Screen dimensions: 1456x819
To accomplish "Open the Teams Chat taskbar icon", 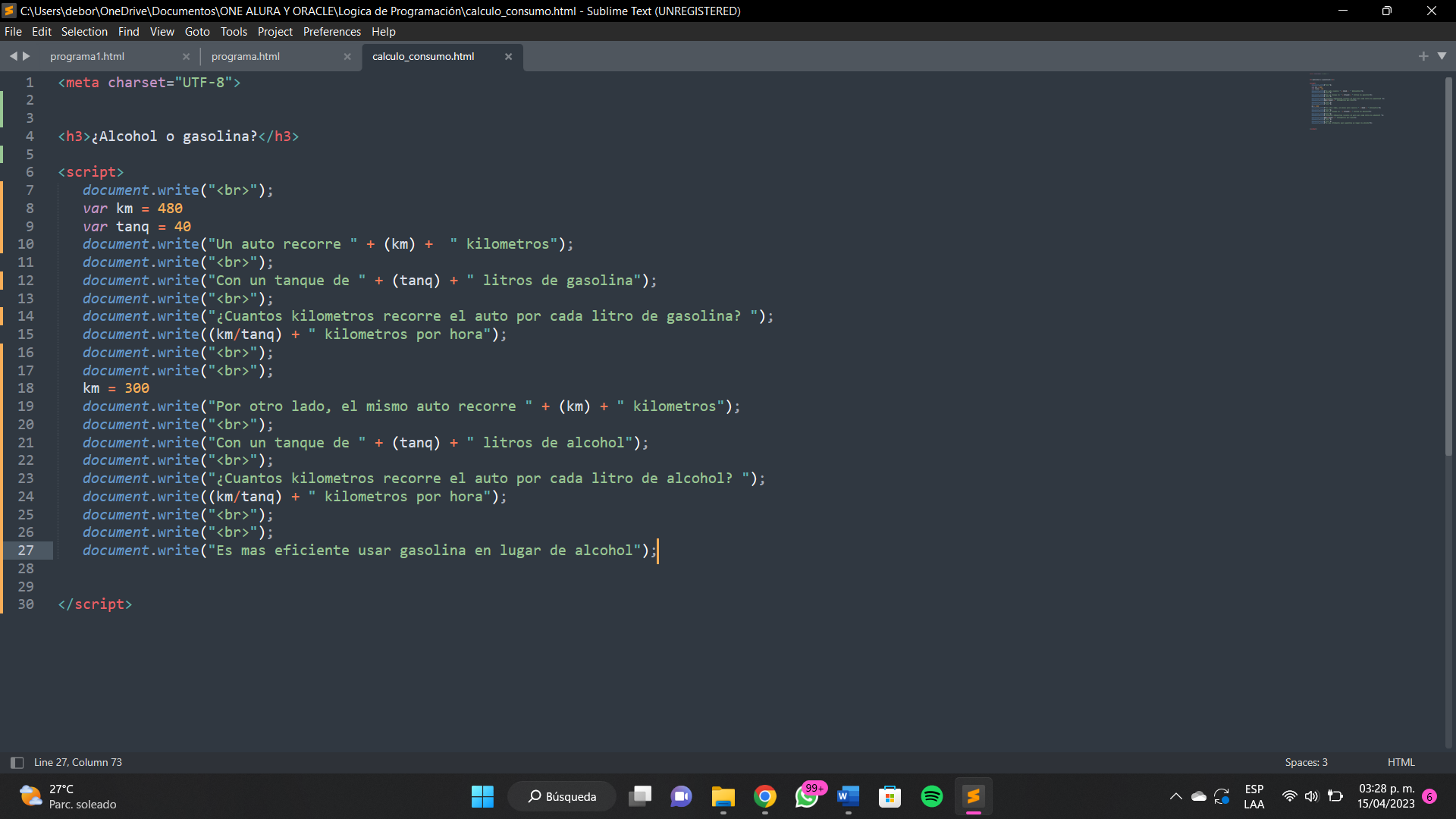I will point(681,796).
